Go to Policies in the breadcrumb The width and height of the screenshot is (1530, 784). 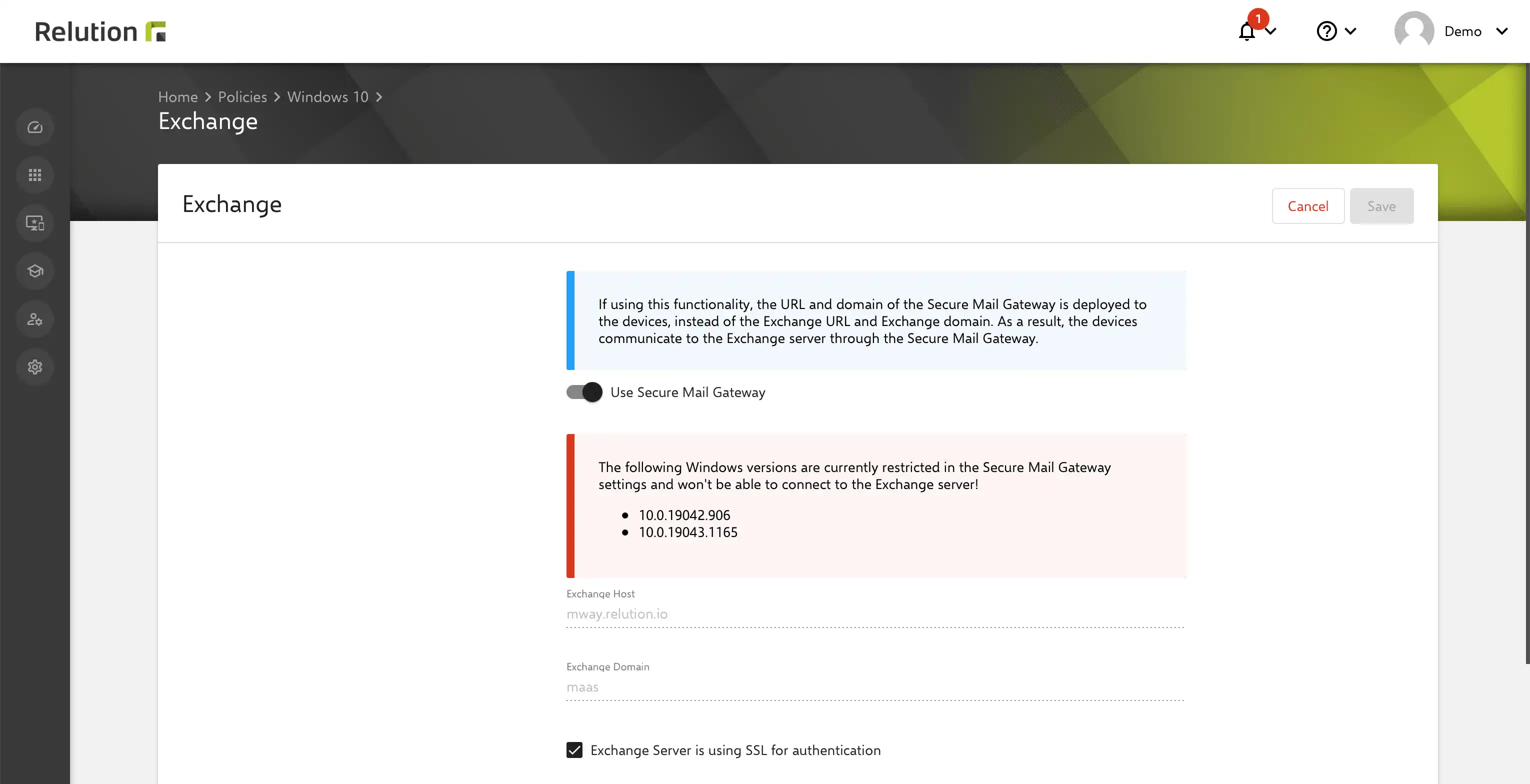[x=242, y=97]
